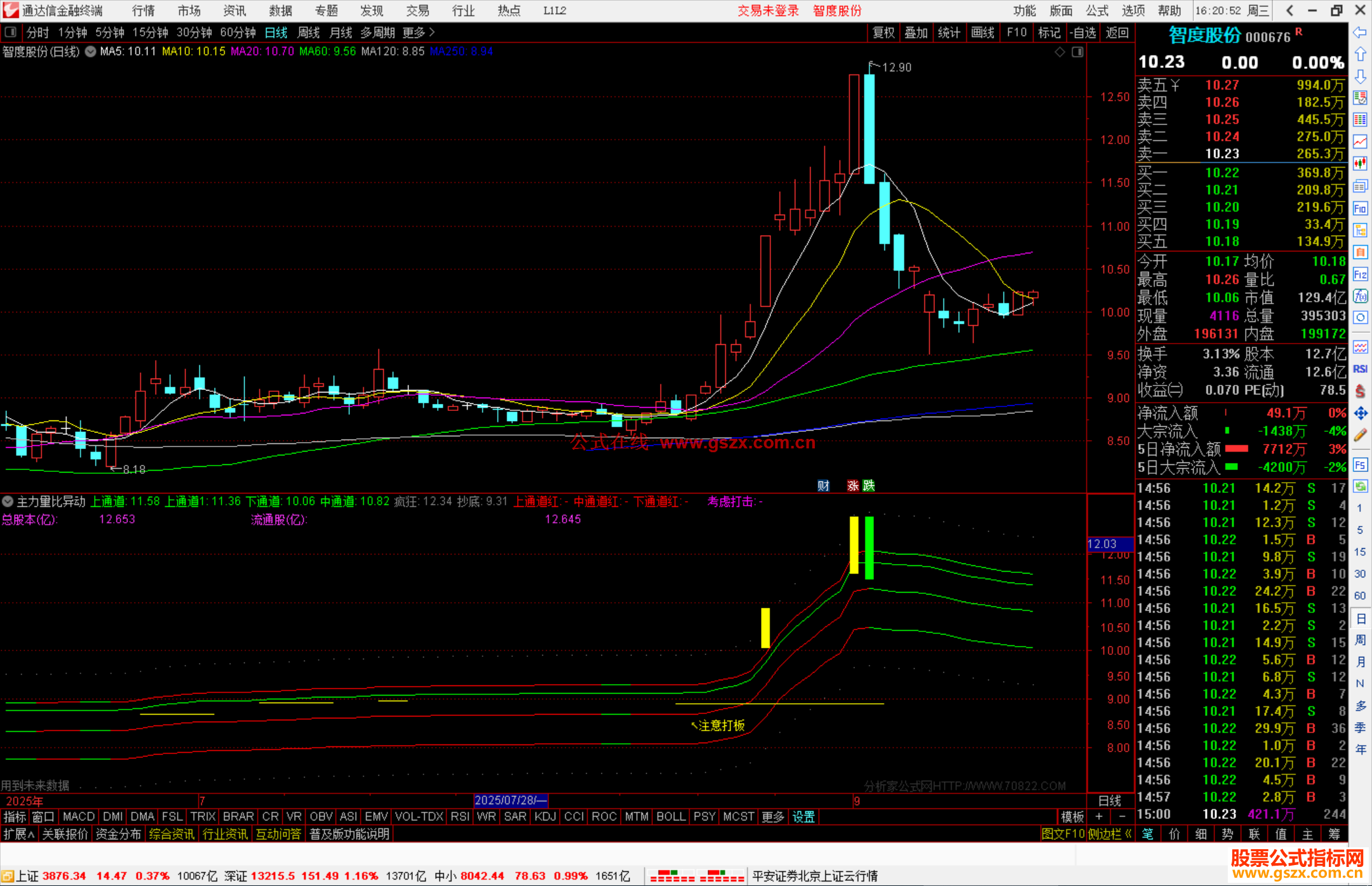Click the 交易未登录 login link
Screen dimensions: 1372x886
click(x=768, y=11)
